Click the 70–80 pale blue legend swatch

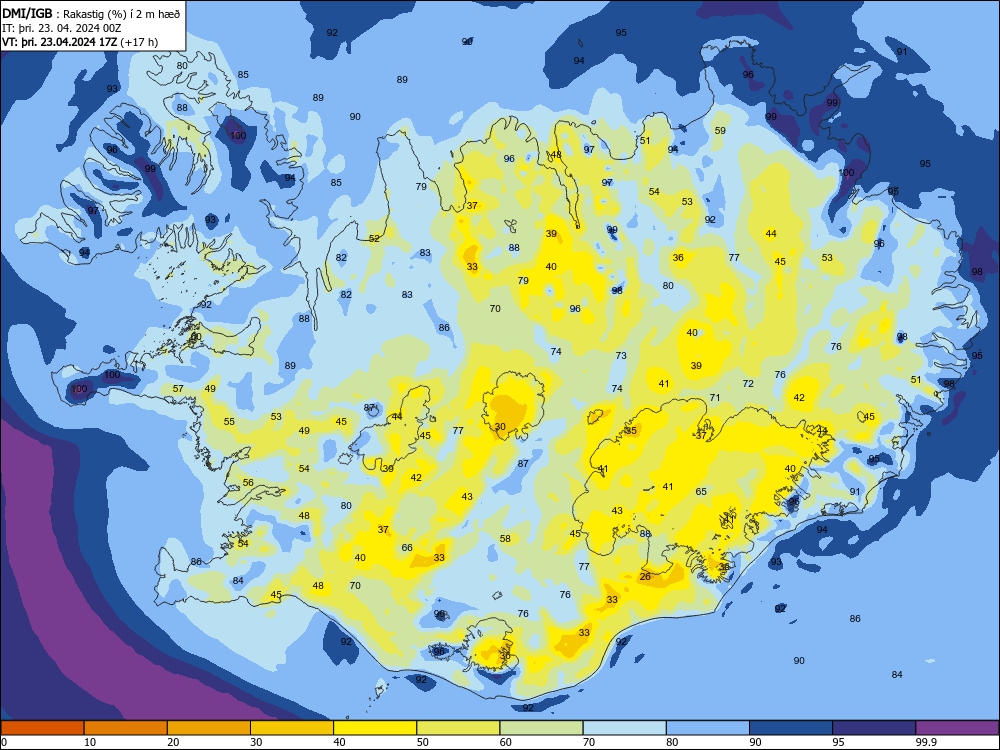(624, 728)
